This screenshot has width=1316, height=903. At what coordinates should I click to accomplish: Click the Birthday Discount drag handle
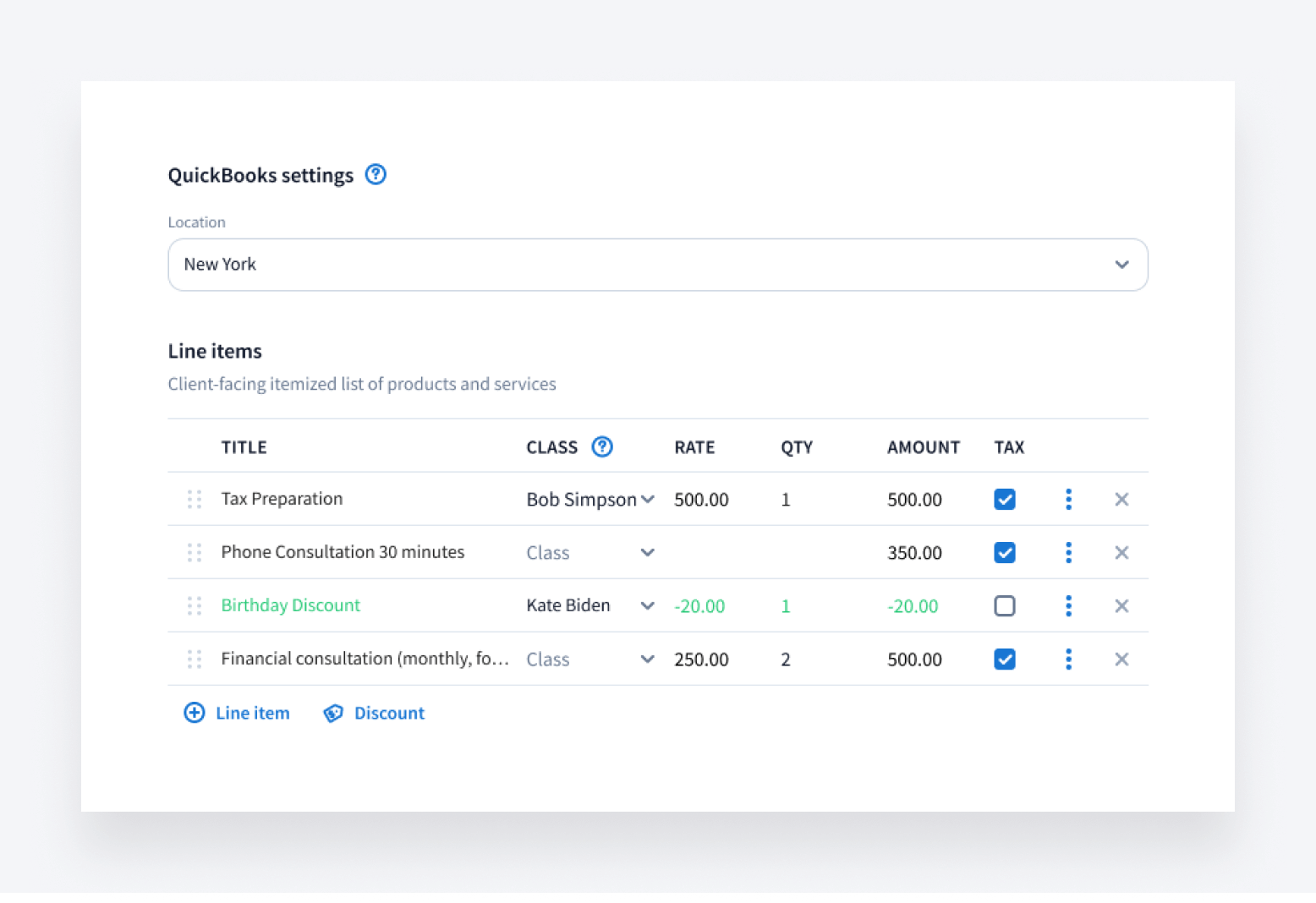195,606
